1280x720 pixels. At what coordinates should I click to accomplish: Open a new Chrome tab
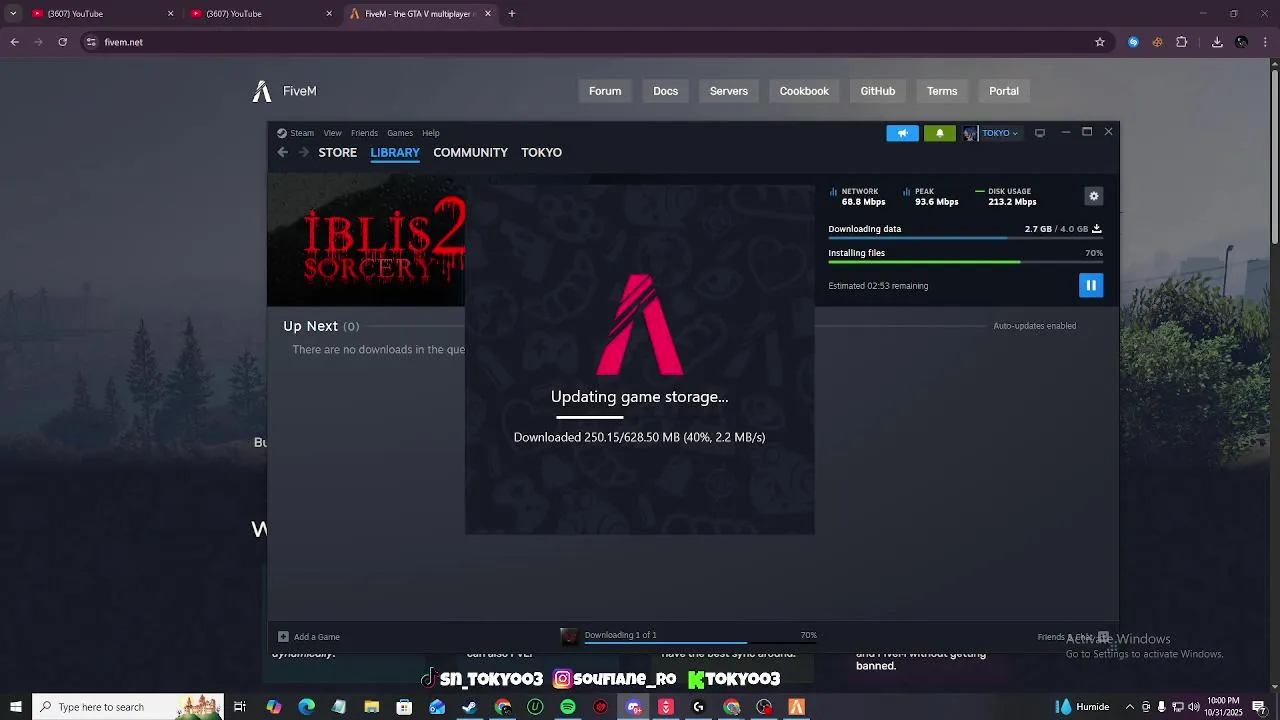pyautogui.click(x=512, y=14)
